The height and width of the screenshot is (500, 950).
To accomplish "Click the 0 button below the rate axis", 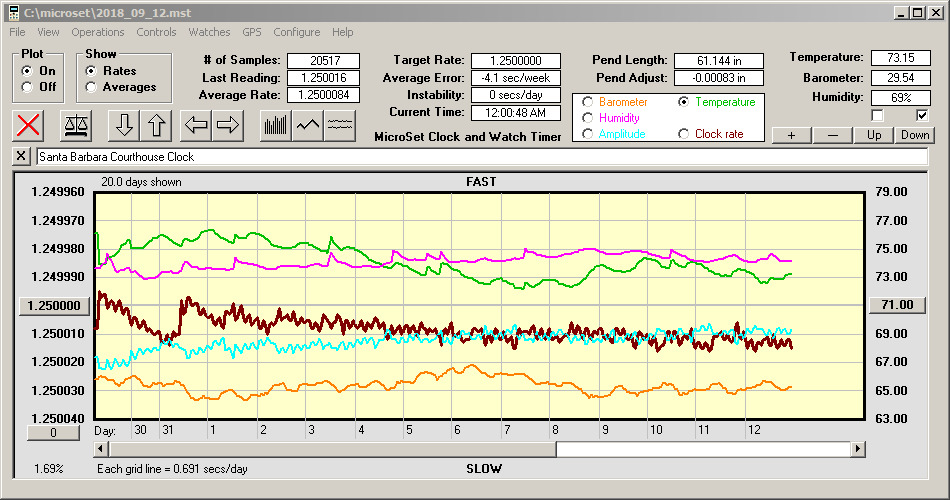I will pos(53,433).
